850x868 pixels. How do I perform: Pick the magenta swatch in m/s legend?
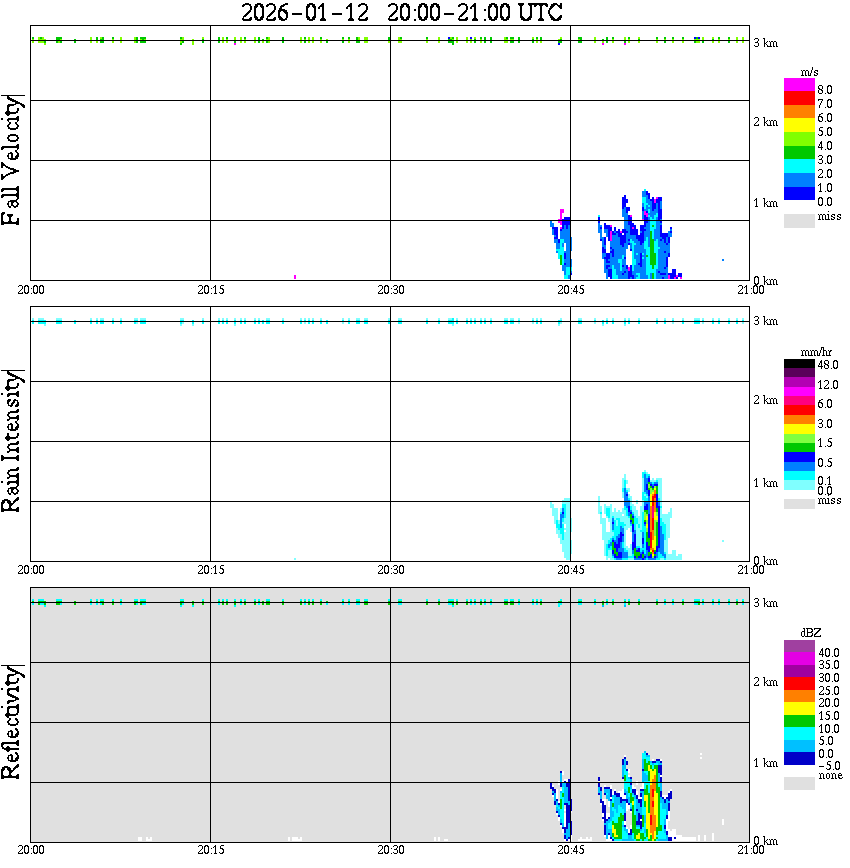(799, 85)
